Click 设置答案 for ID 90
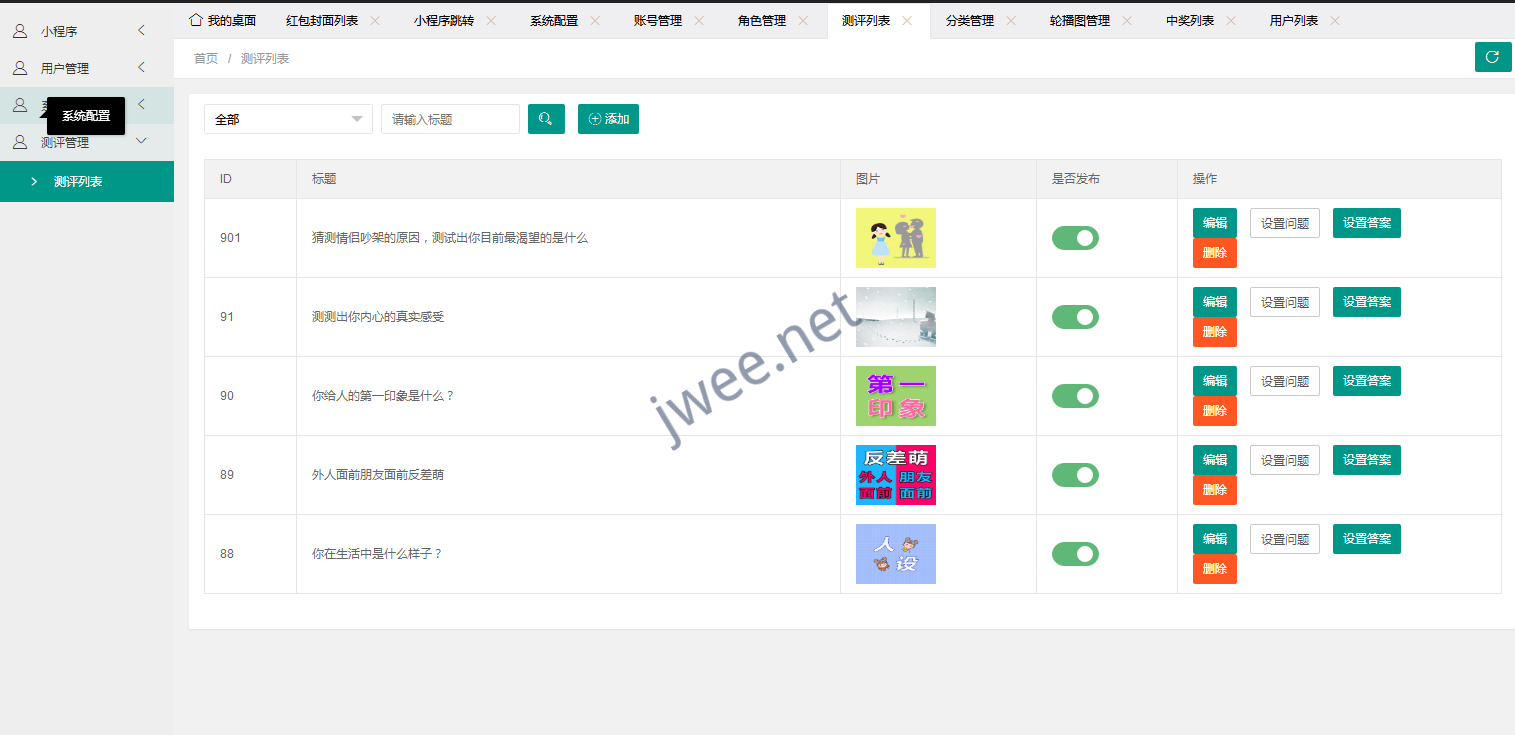Screen dimensions: 1515x735 click(x=1367, y=381)
